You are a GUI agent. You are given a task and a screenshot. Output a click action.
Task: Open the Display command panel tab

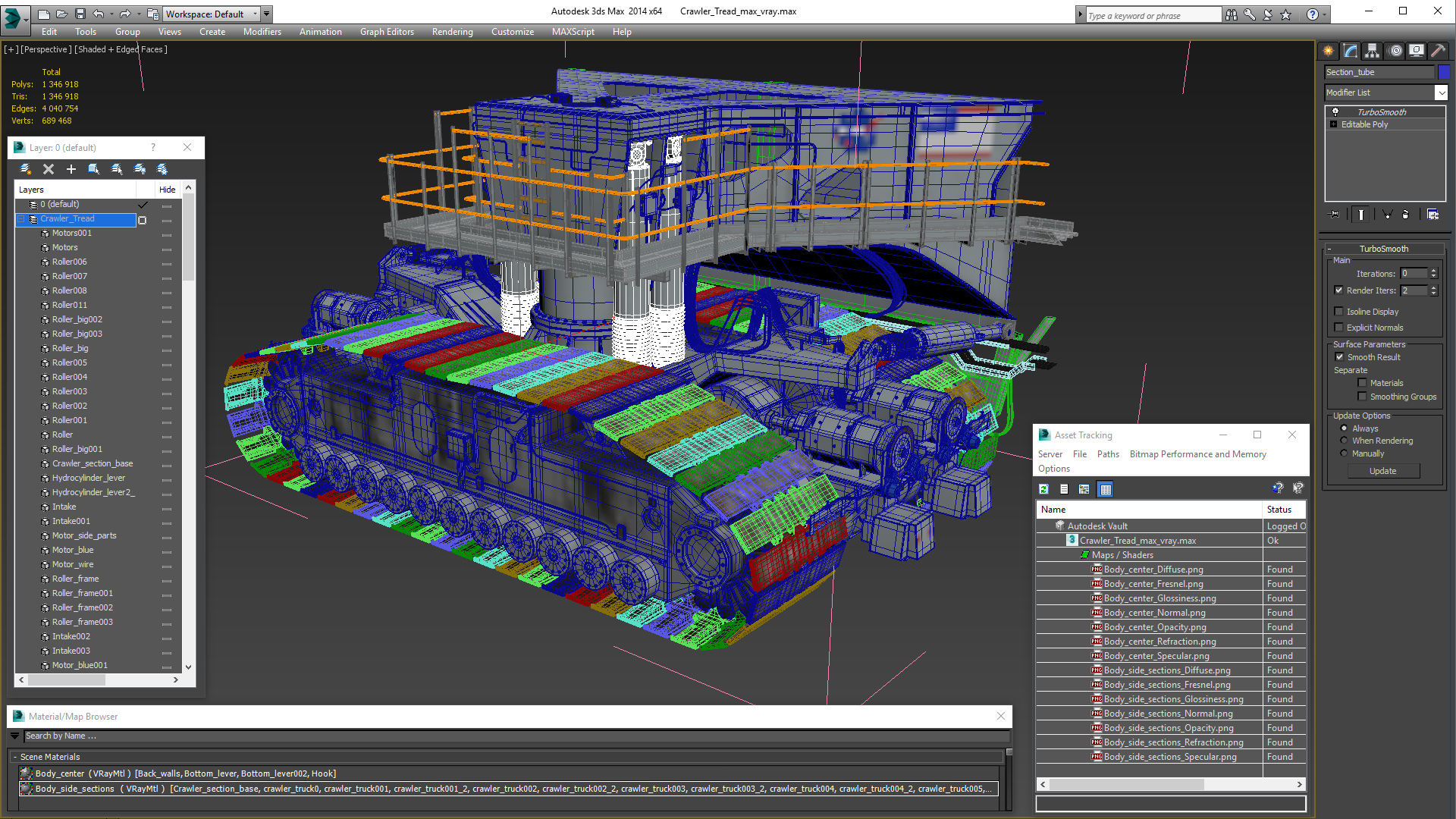[x=1417, y=51]
